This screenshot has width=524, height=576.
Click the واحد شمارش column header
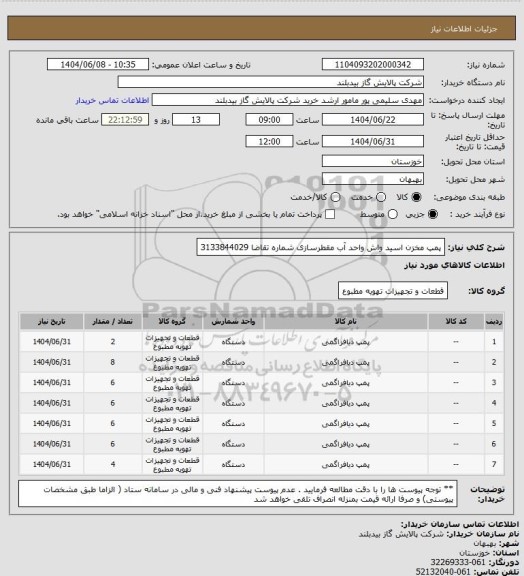tap(233, 321)
